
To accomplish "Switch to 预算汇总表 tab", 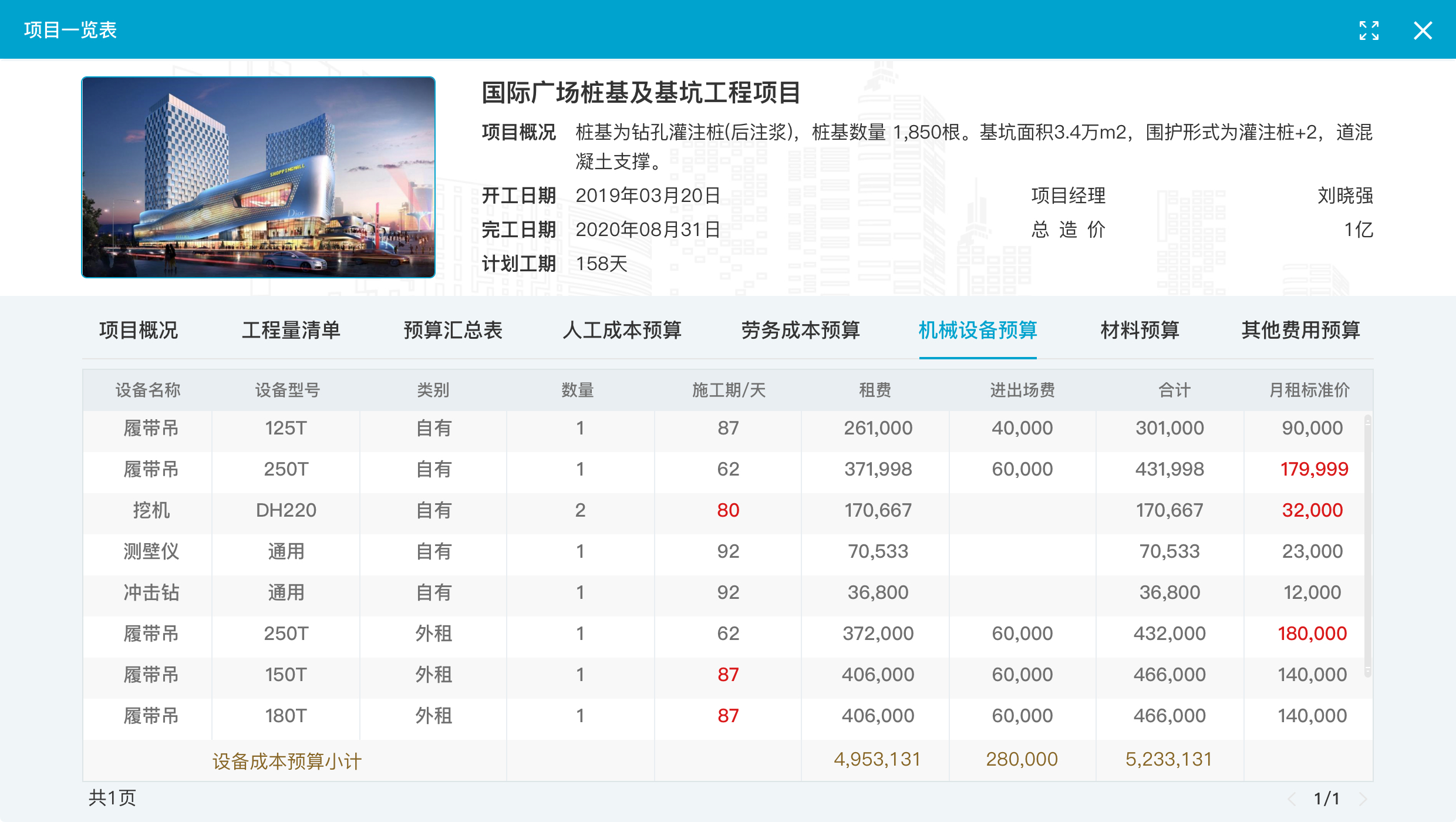I will 453,330.
